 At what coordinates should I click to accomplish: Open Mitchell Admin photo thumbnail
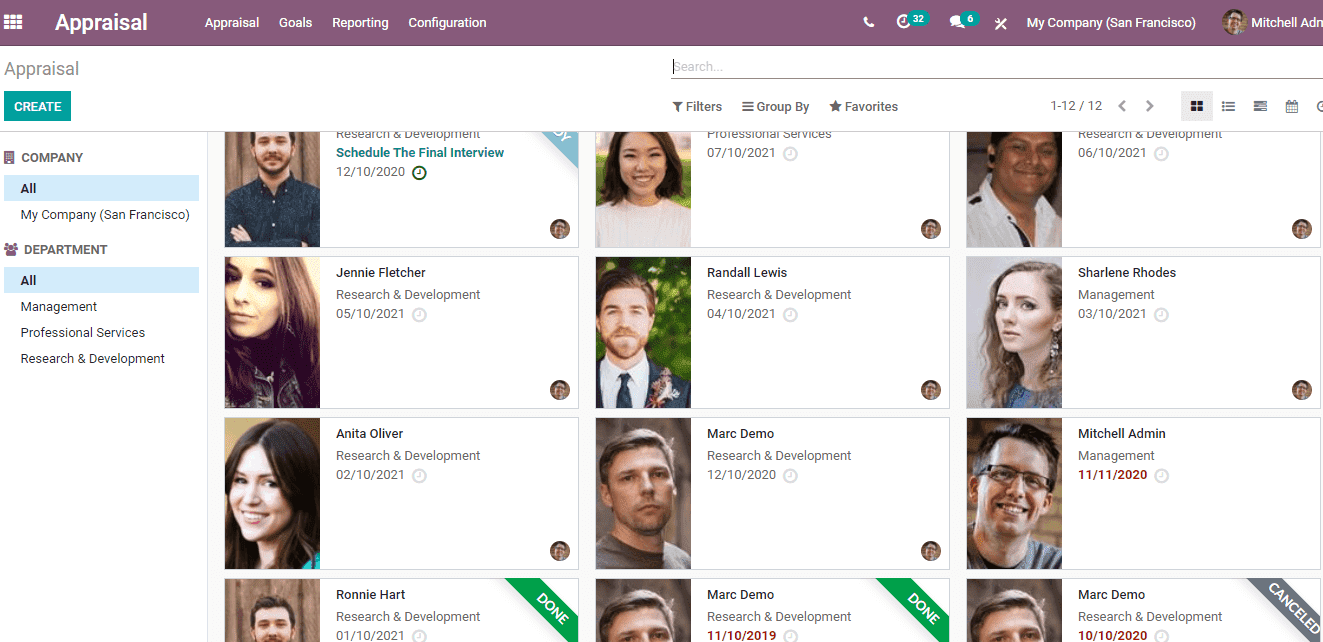[x=1014, y=493]
